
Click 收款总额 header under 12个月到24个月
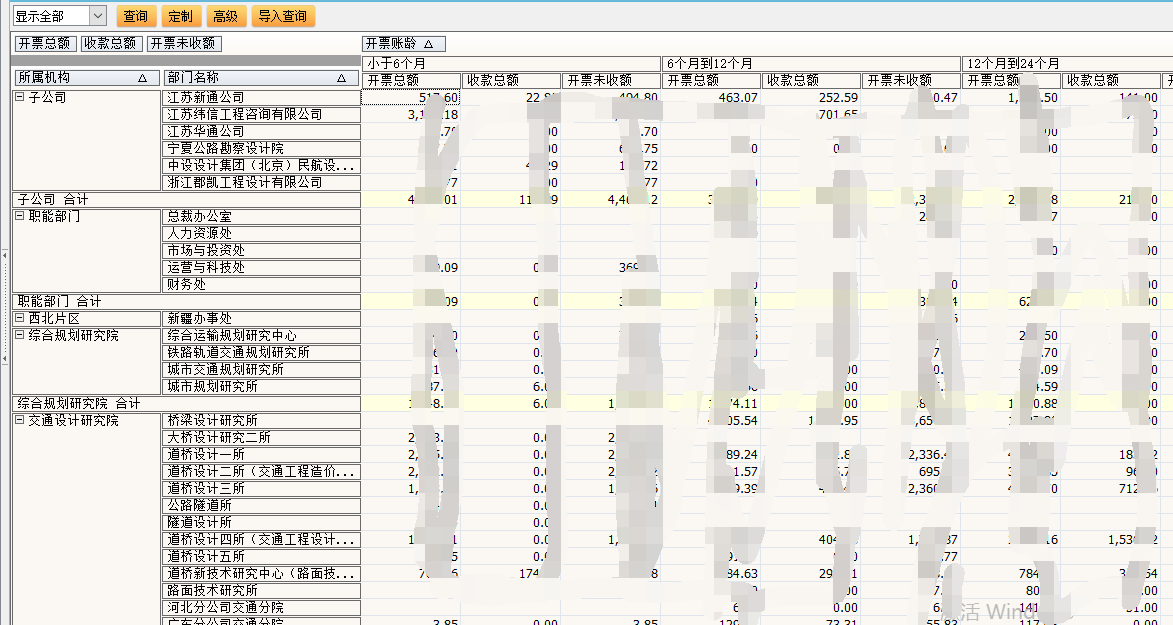pyautogui.click(x=1112, y=80)
